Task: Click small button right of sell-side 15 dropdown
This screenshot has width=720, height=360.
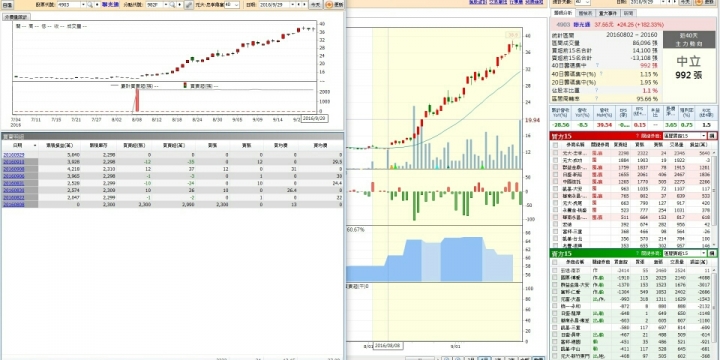Action: pyautogui.click(x=712, y=253)
